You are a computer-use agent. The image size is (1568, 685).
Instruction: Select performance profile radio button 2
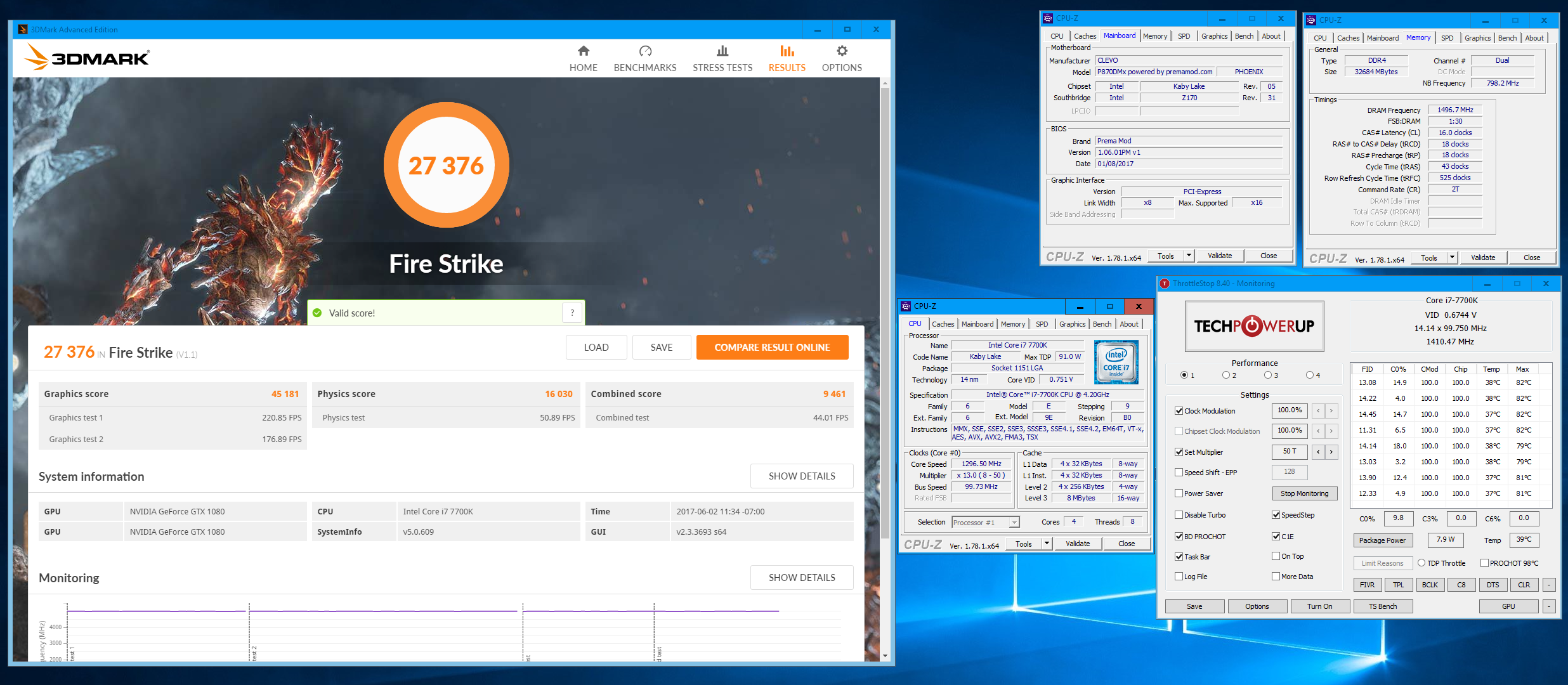click(1226, 375)
